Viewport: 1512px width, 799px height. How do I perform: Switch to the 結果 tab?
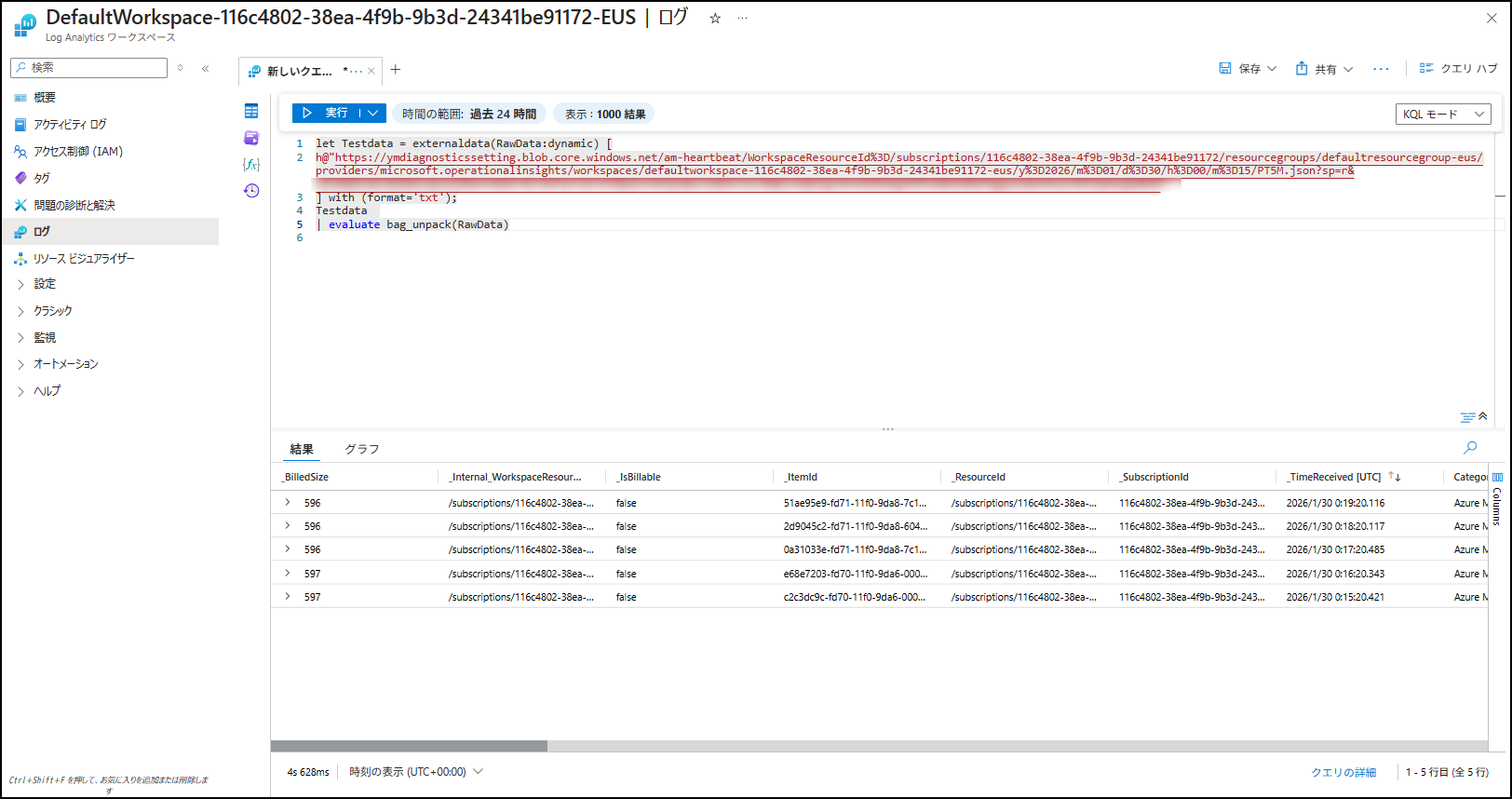[302, 449]
